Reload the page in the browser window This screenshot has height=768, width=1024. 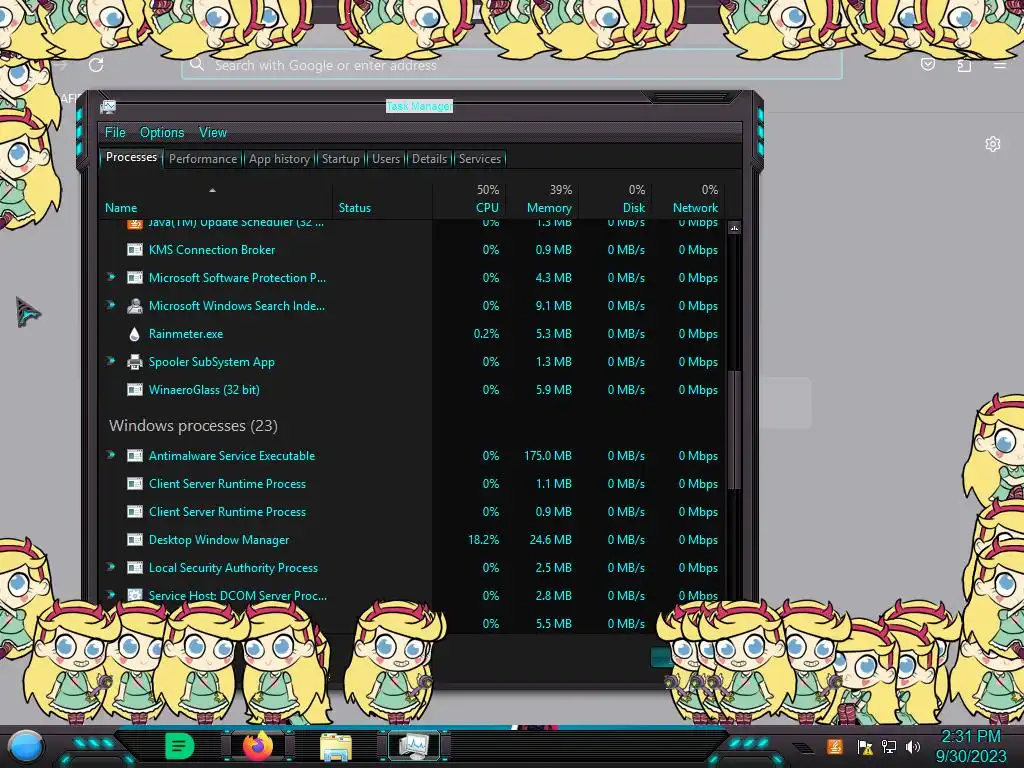tap(96, 65)
